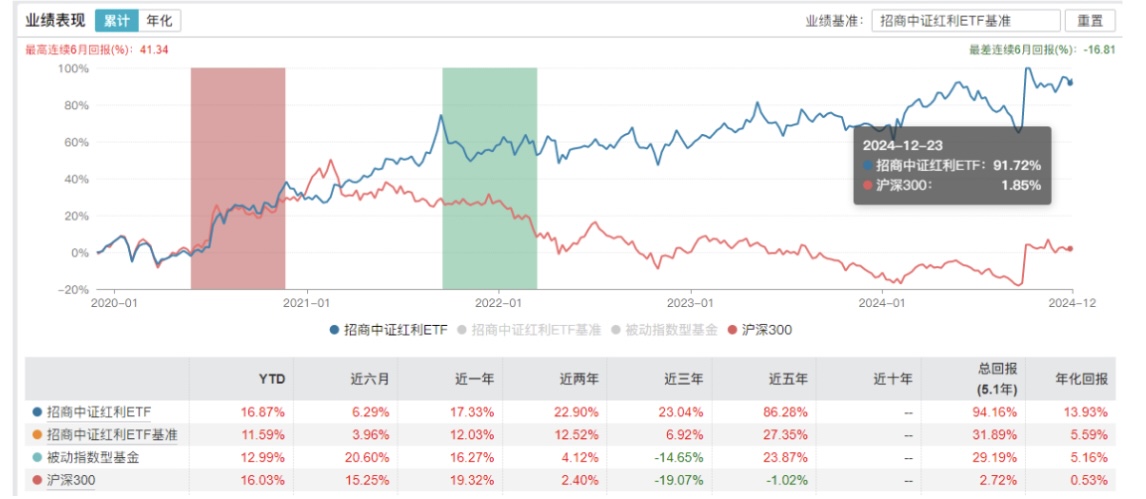Click the YTD column header
This screenshot has height=499, width=1146.
(x=272, y=379)
